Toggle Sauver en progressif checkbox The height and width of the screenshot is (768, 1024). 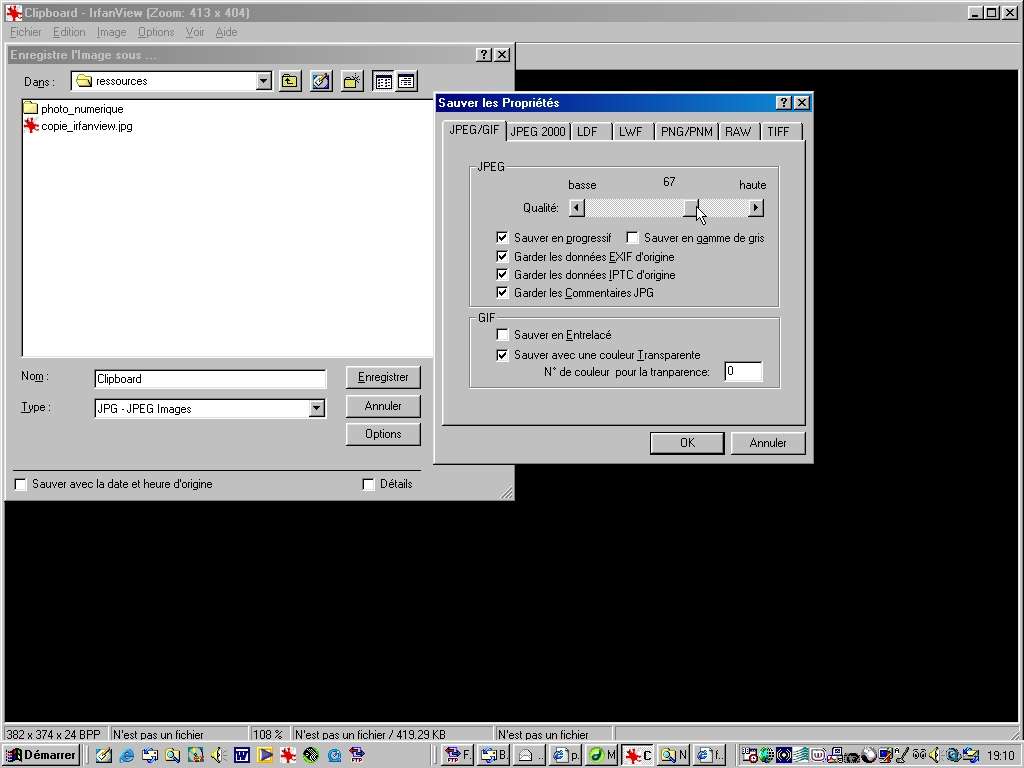(x=502, y=238)
